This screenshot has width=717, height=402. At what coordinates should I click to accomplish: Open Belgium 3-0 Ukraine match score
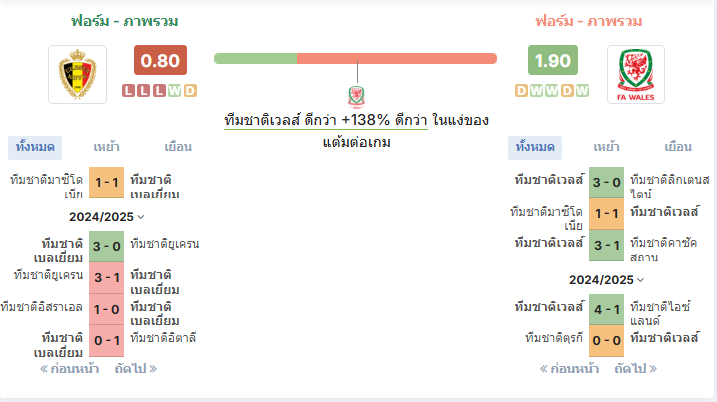(x=107, y=247)
